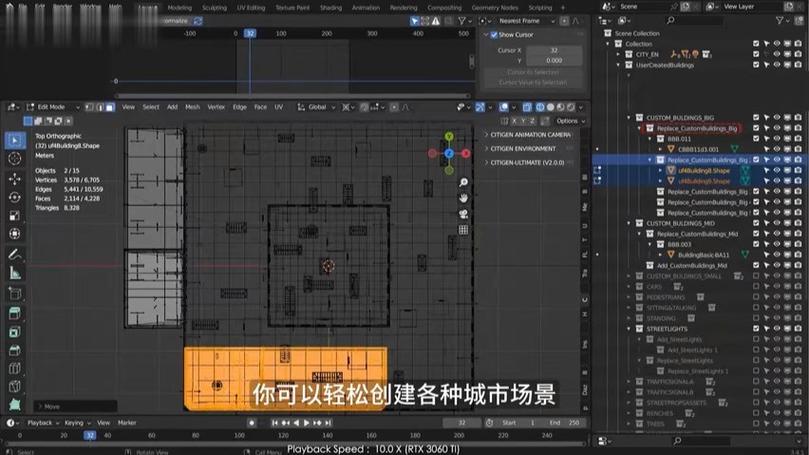The width and height of the screenshot is (809, 455).
Task: Jump to the end frame
Action: coord(328,423)
